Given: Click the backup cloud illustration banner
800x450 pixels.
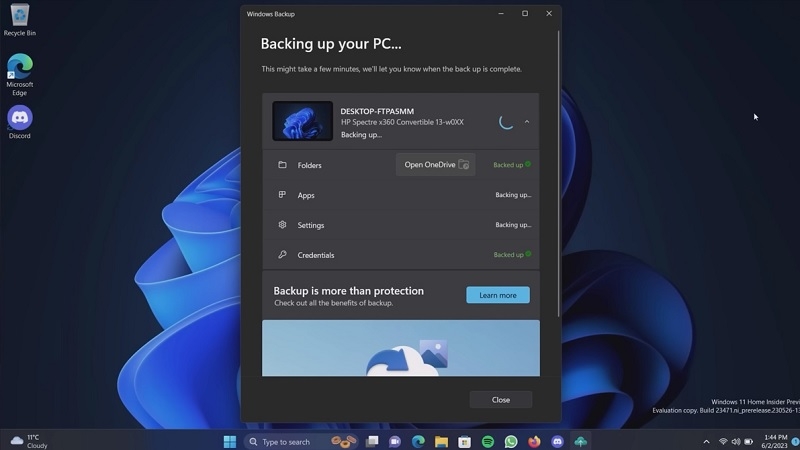Looking at the screenshot, I should tap(401, 348).
